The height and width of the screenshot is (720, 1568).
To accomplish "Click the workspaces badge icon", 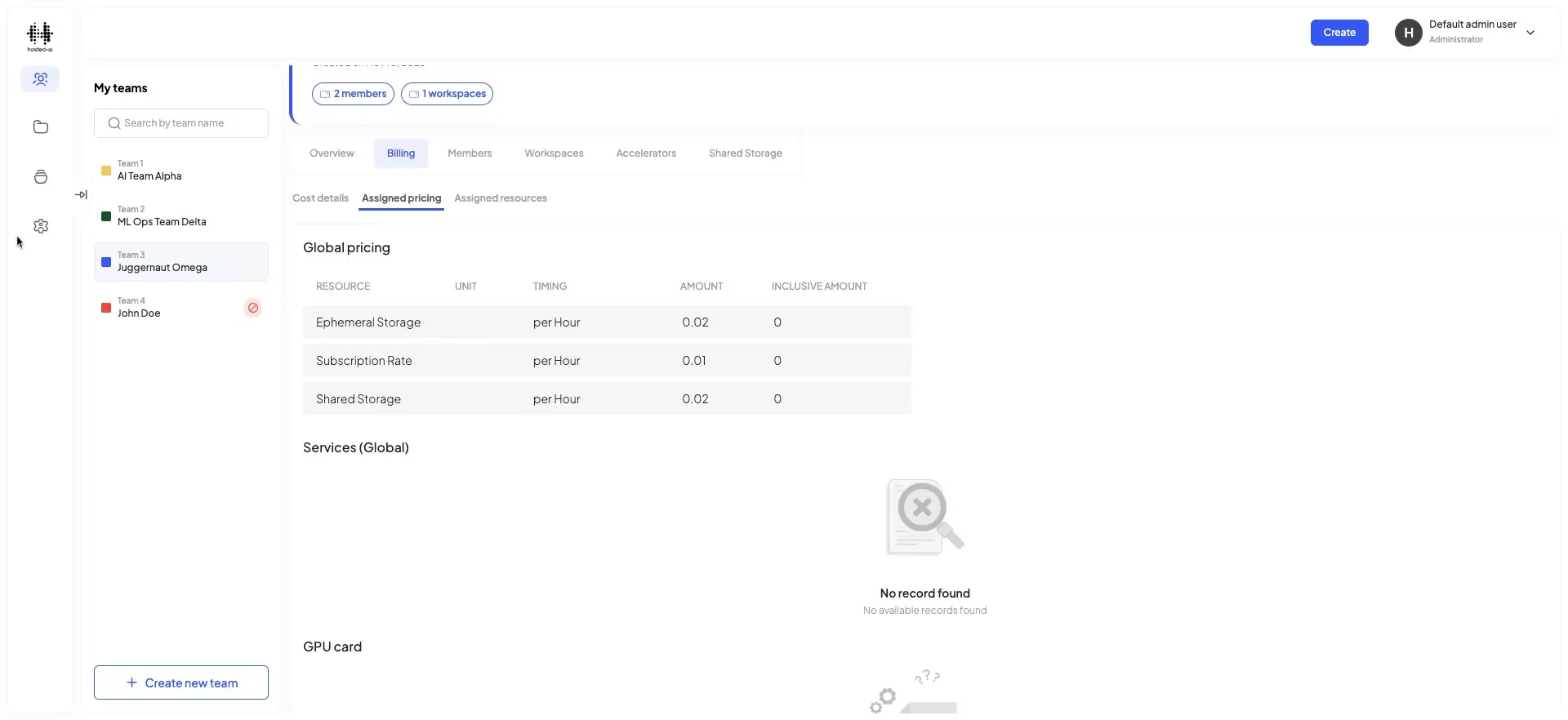I will point(414,94).
